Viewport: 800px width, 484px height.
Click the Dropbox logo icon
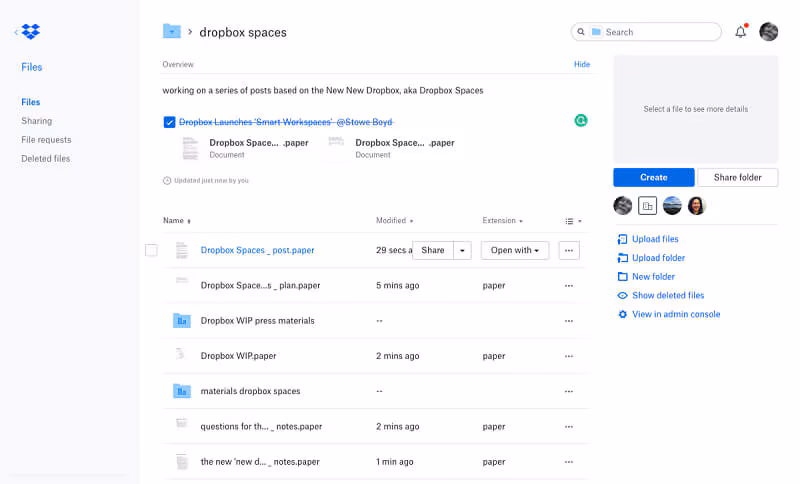31,32
